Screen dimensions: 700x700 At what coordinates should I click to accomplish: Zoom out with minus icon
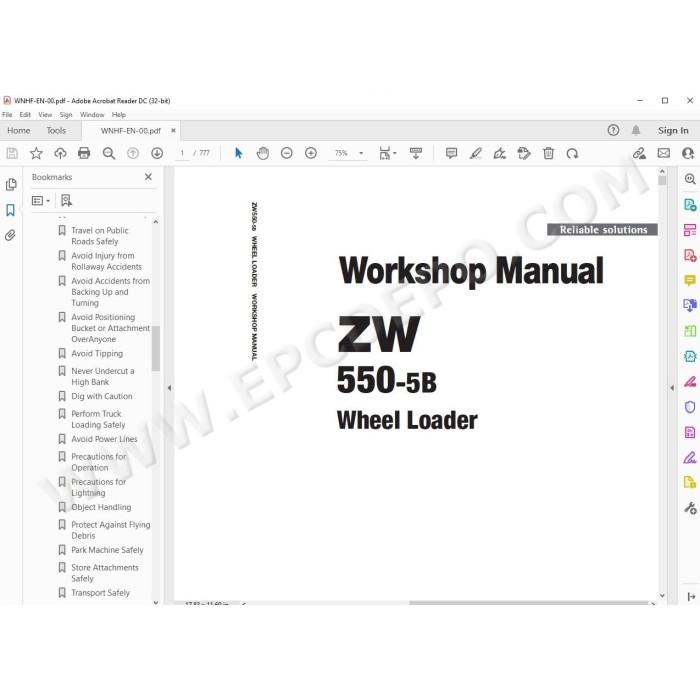(x=287, y=154)
